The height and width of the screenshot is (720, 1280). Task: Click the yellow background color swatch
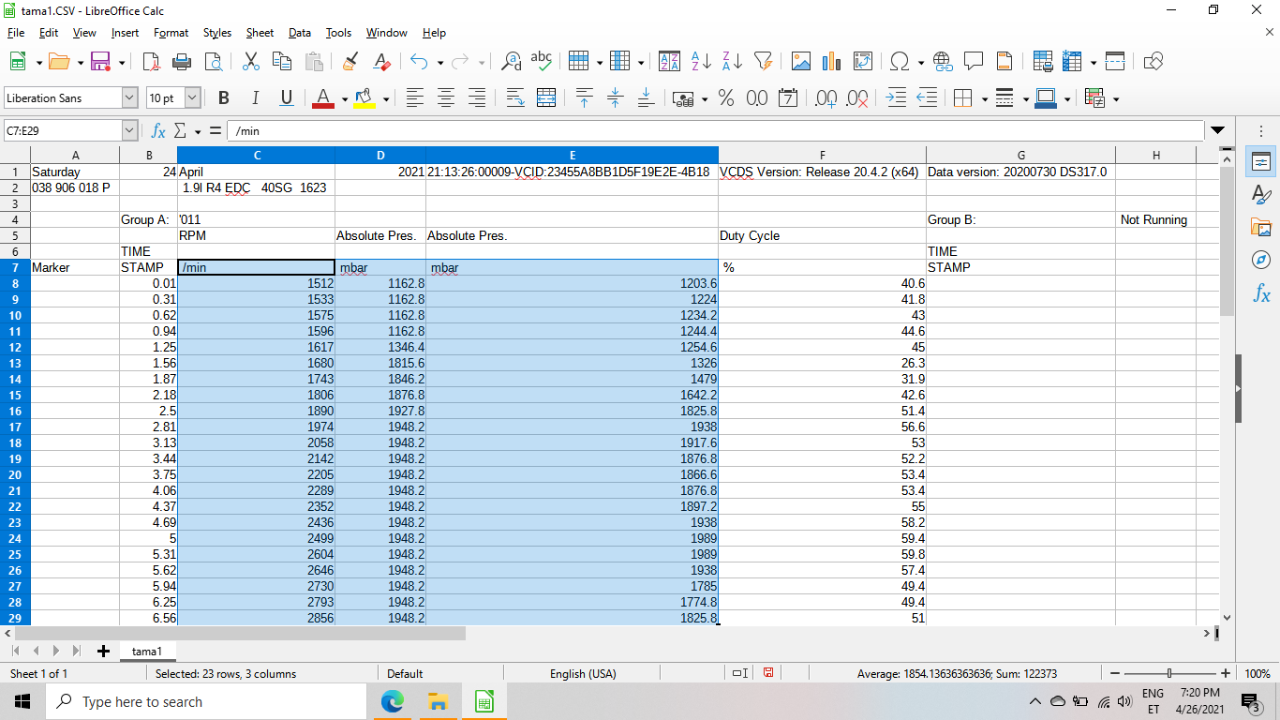pyautogui.click(x=364, y=98)
